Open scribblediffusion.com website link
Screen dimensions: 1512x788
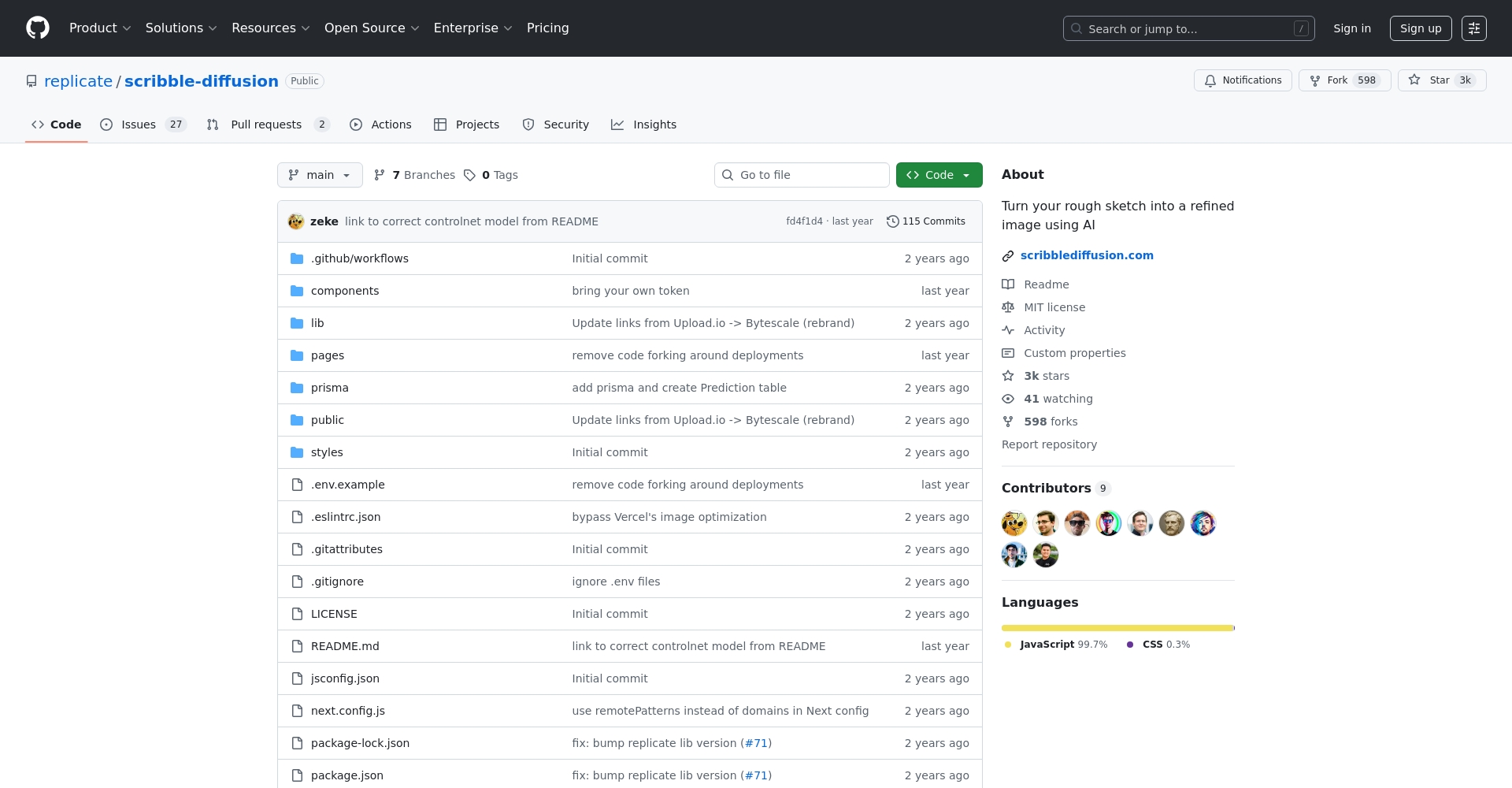1087,255
